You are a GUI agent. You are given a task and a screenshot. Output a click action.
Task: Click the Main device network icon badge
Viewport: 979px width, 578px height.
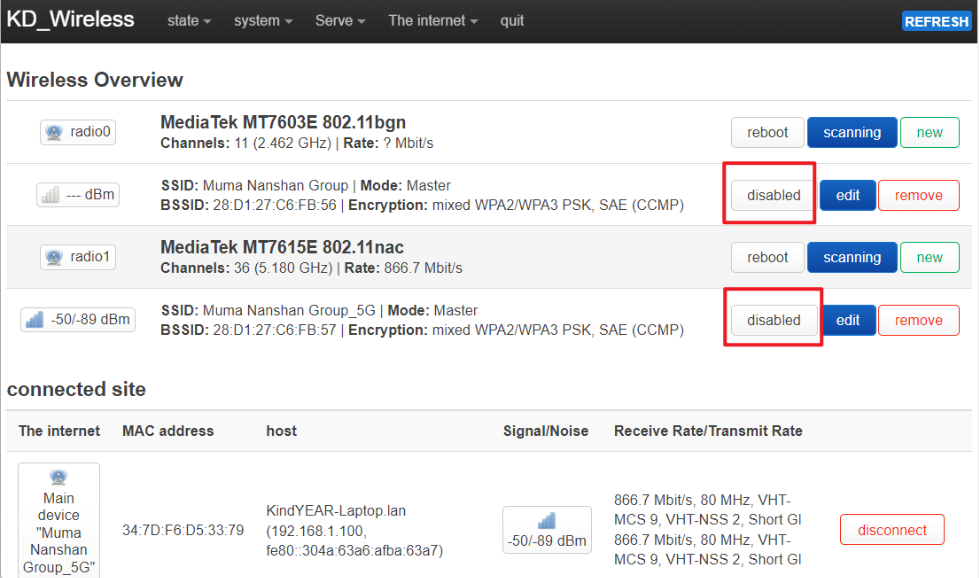coord(59,520)
